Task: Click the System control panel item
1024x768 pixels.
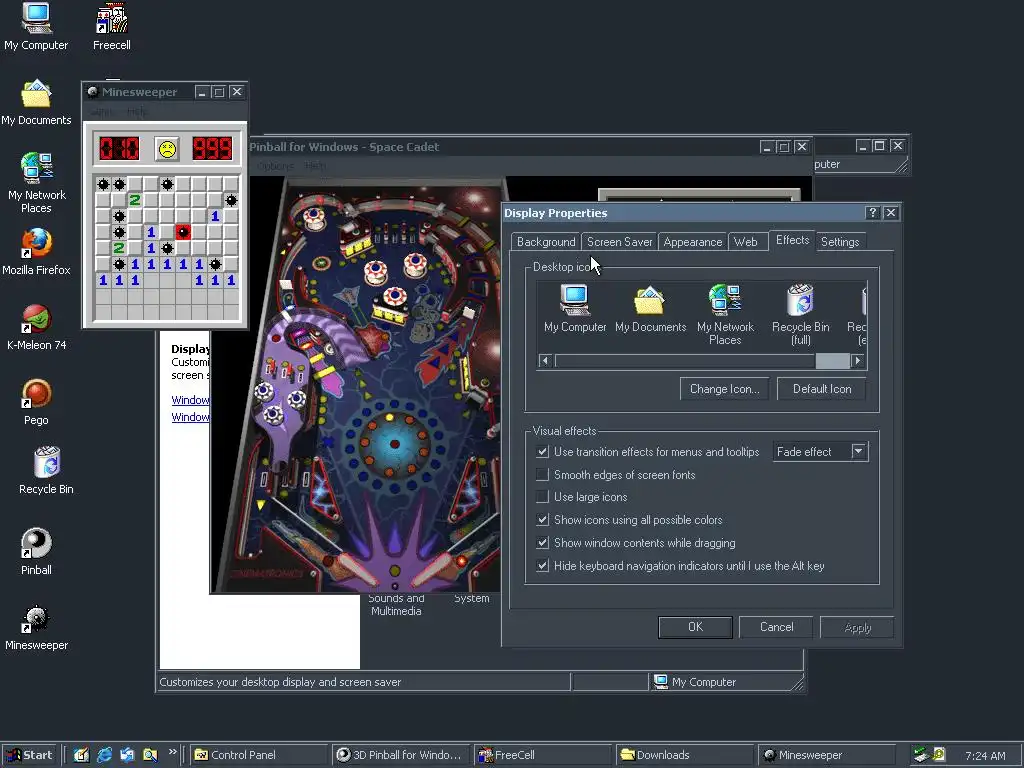Action: tap(472, 598)
